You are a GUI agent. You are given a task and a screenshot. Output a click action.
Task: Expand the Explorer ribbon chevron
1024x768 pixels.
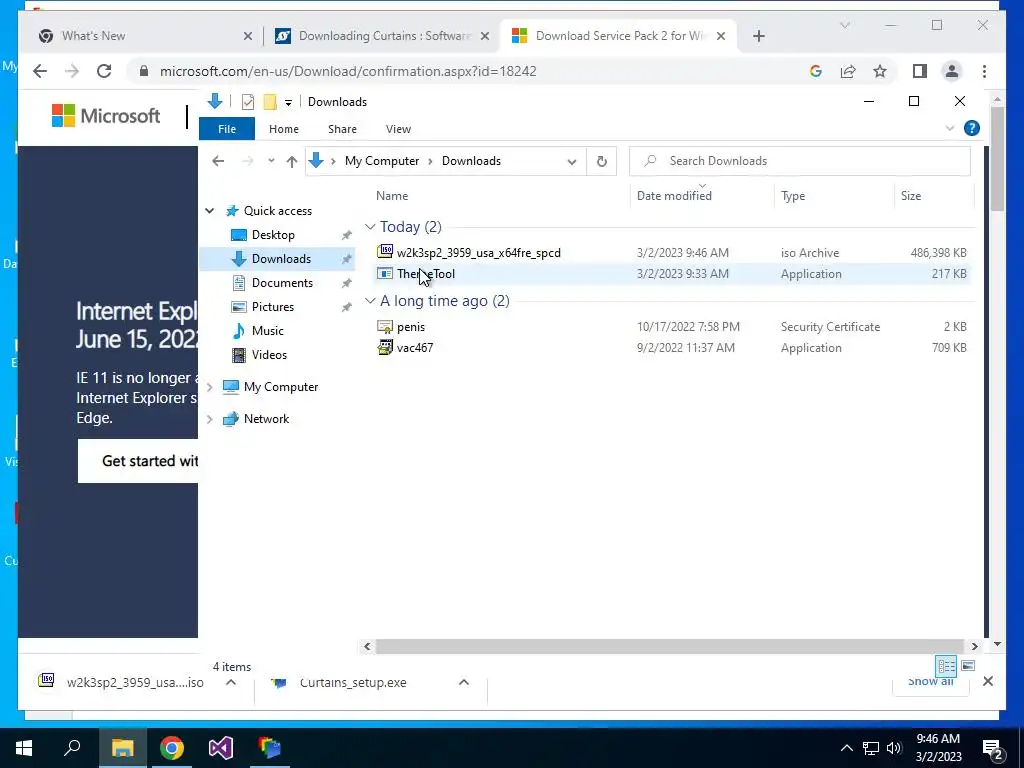coord(950,129)
